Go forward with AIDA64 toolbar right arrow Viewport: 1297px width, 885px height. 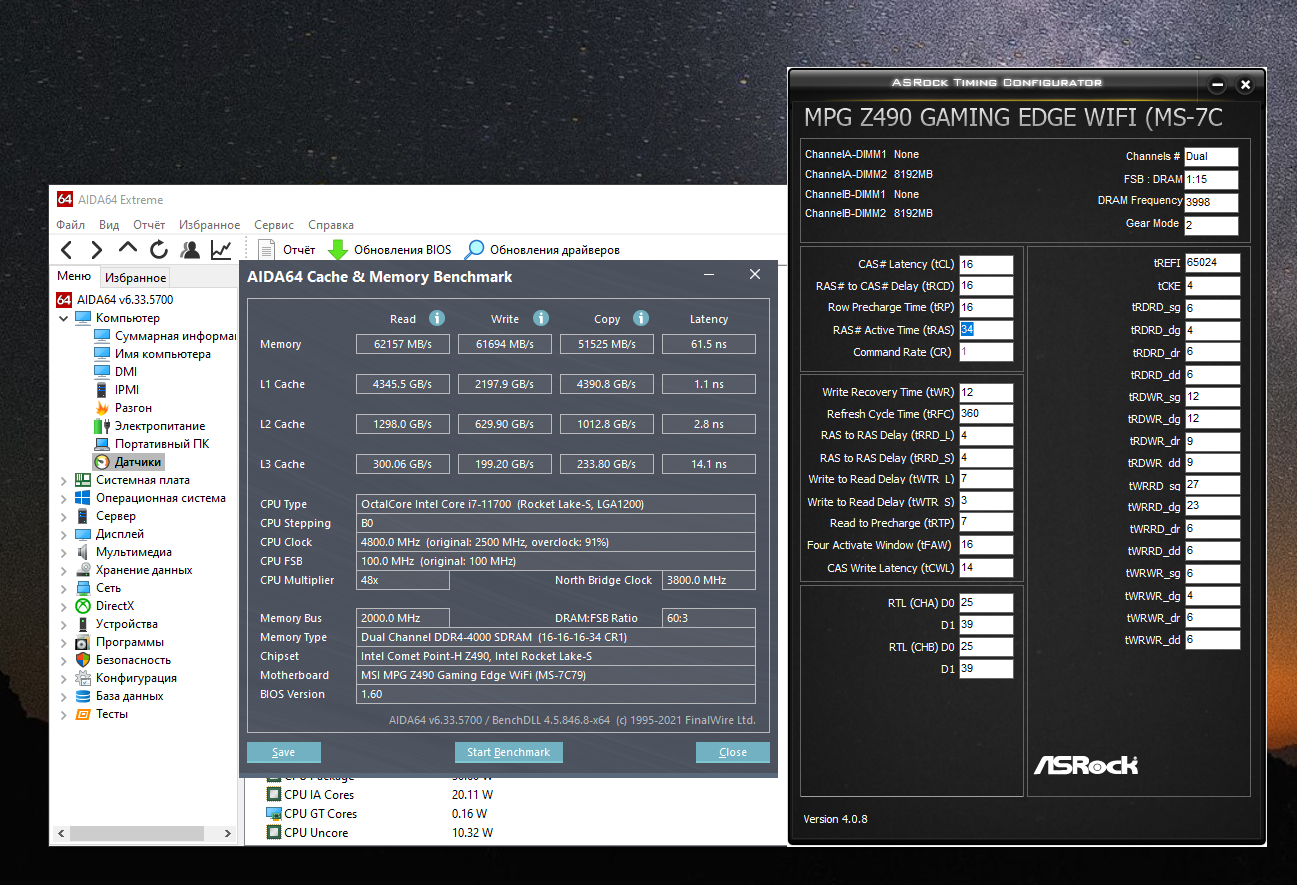point(97,250)
